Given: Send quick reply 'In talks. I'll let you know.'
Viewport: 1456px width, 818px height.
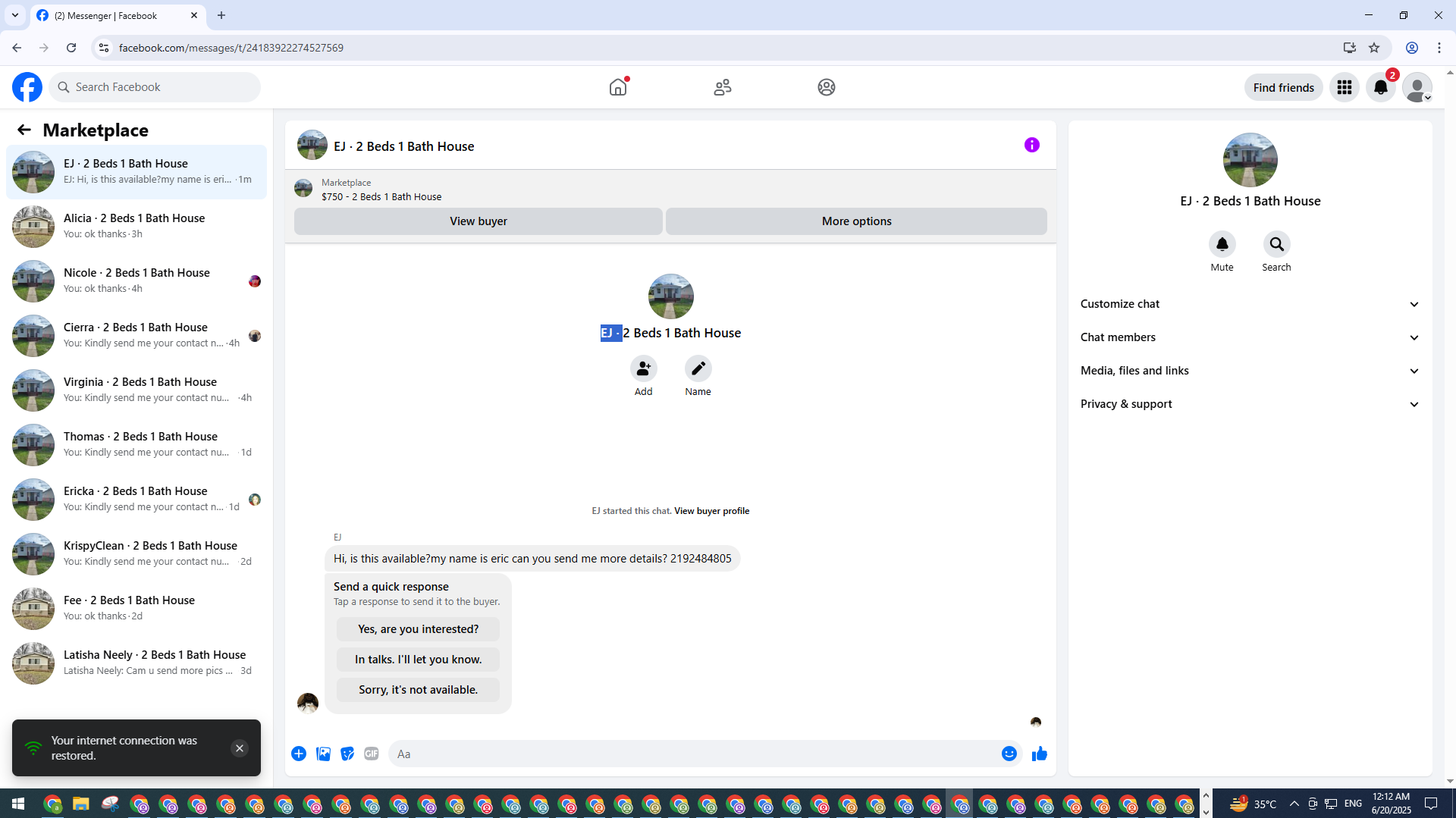Looking at the screenshot, I should [x=418, y=660].
